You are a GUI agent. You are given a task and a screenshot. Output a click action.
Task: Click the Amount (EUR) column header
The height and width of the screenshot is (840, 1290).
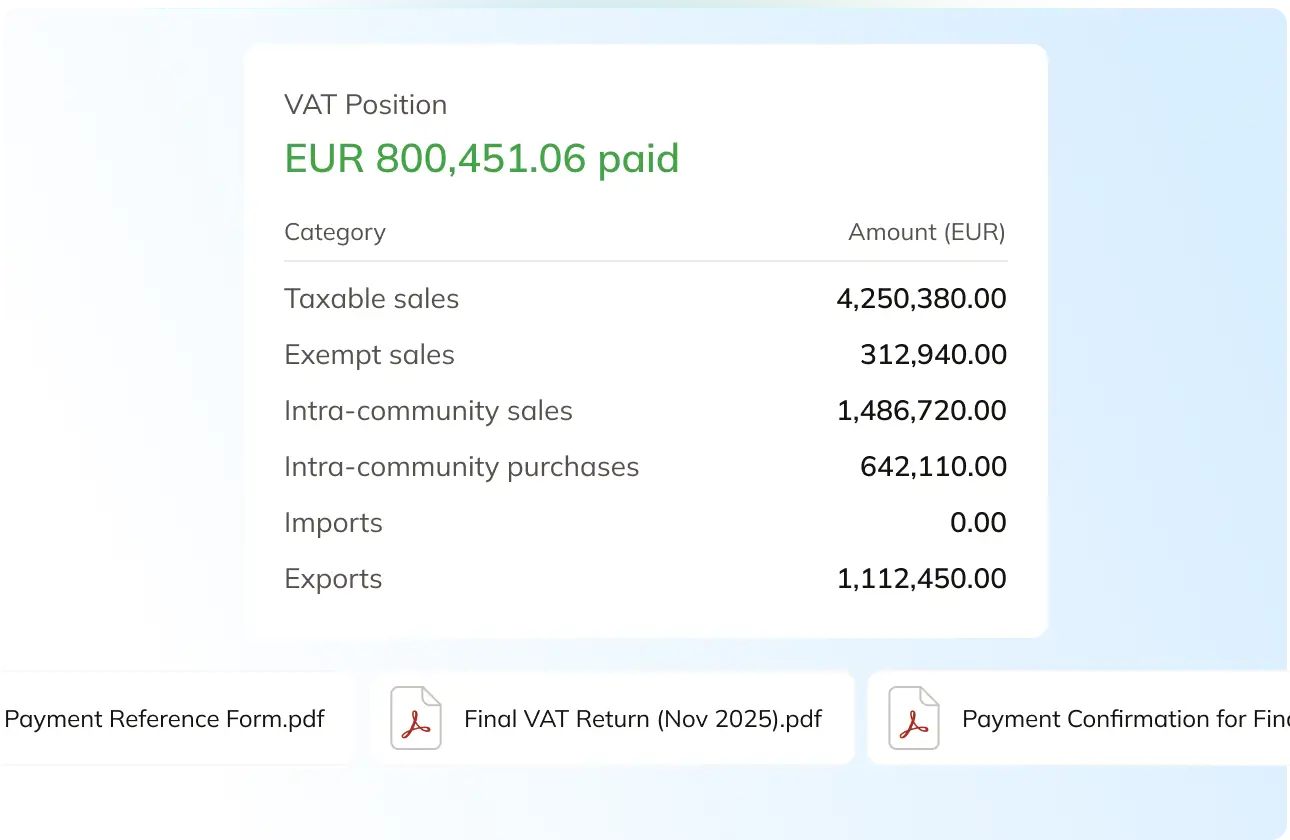coord(926,232)
